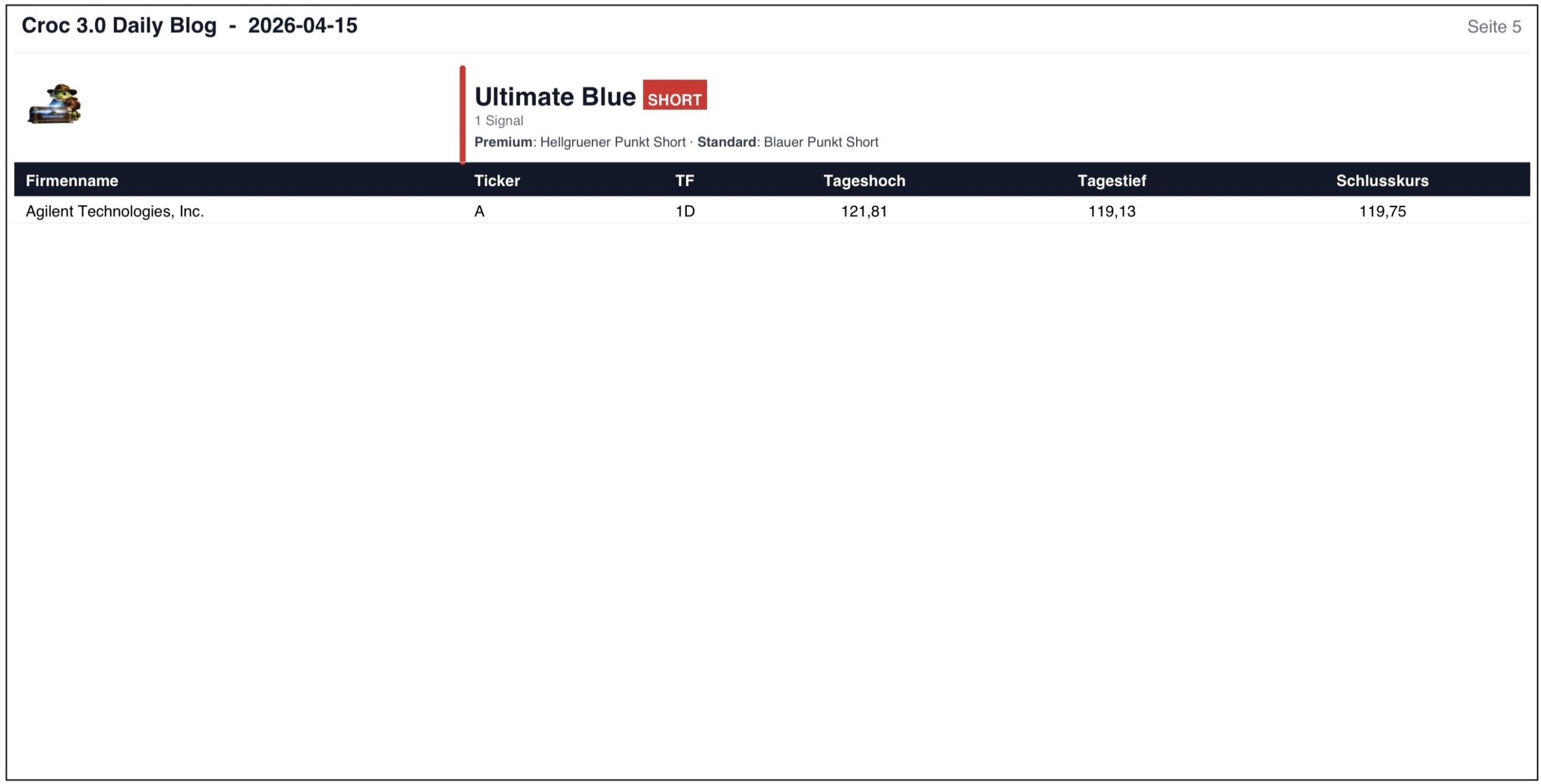Click the Premium Hellgruener Punkt Short label
Image resolution: width=1541 pixels, height=784 pixels.
[x=579, y=142]
